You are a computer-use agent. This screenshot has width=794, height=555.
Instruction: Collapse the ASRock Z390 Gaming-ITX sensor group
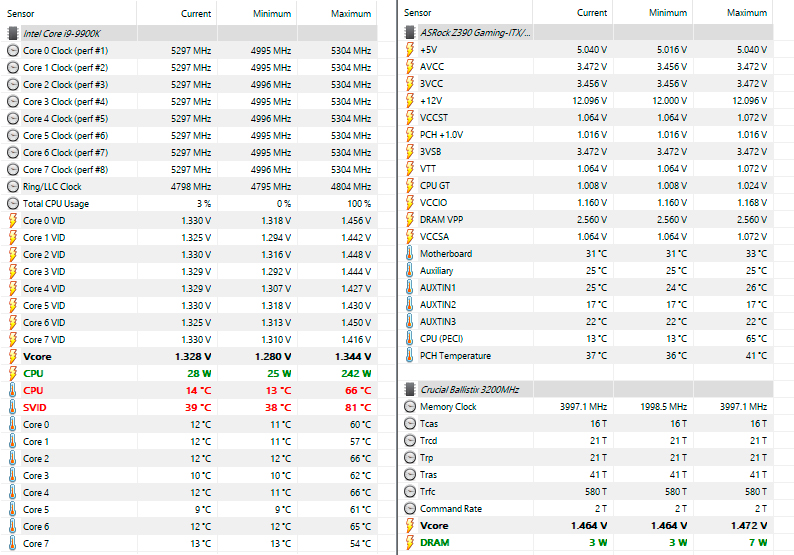(410, 33)
